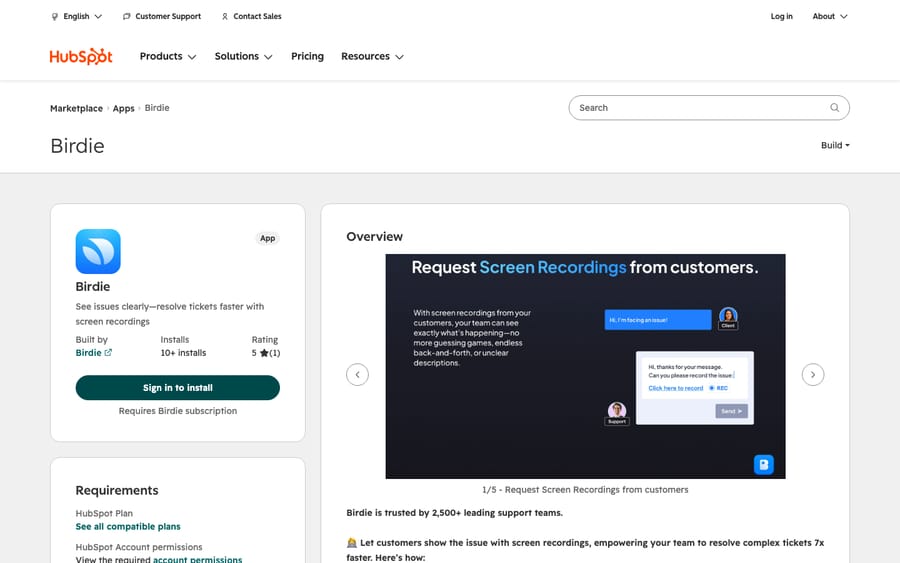Viewport: 900px width, 563px height.
Task: Click the HubSpot logo
Action: (81, 56)
